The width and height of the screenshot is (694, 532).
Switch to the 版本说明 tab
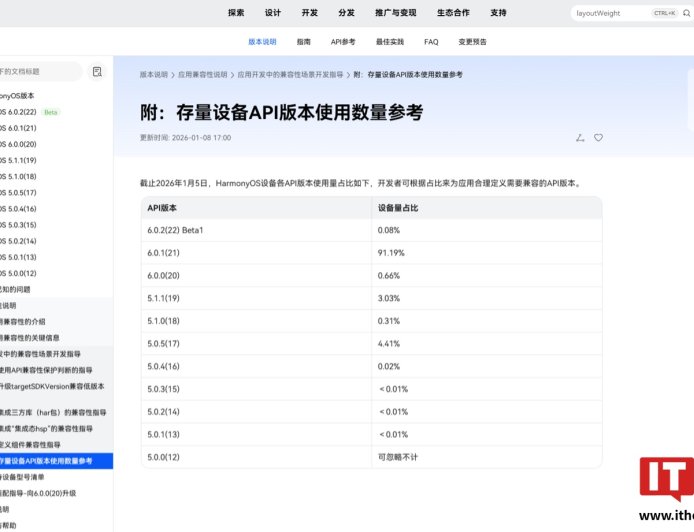point(262,42)
